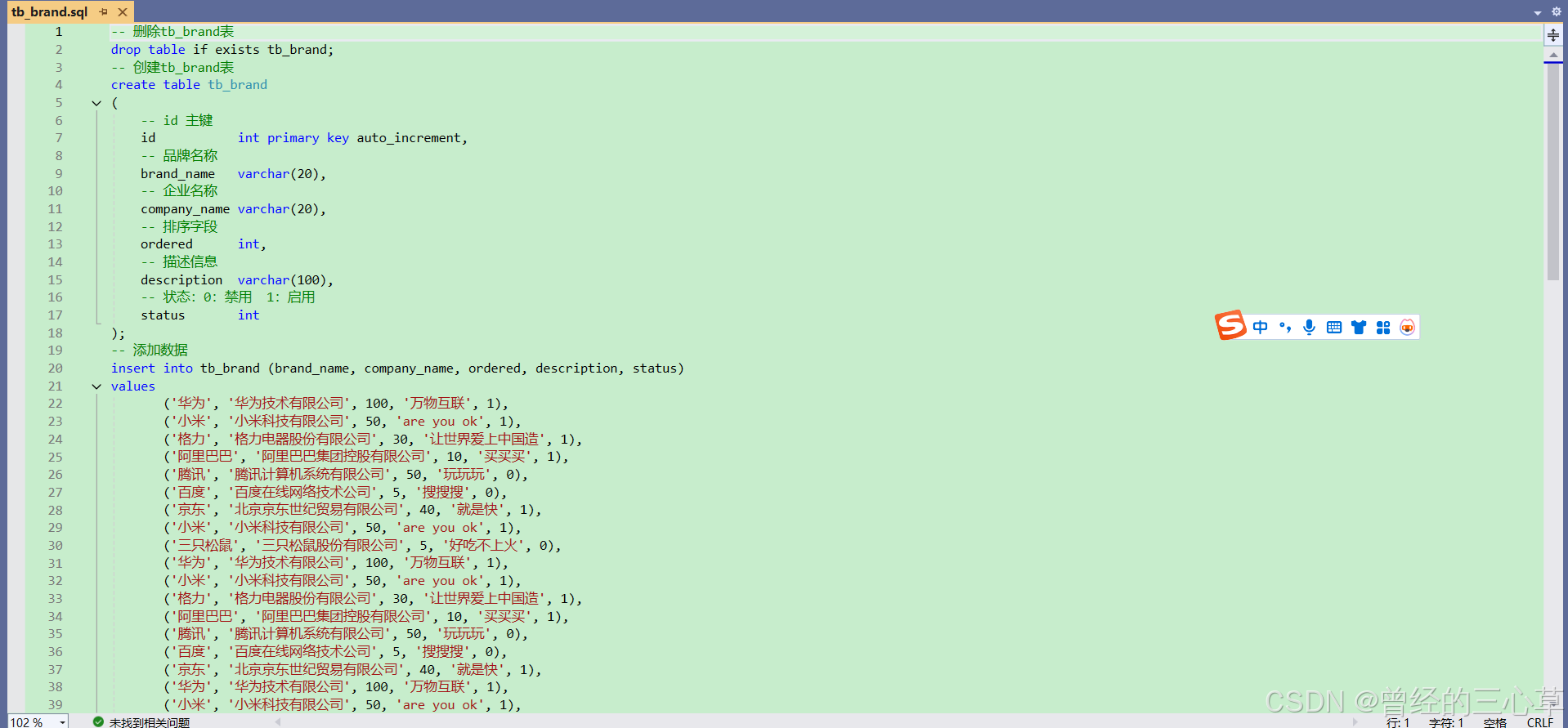Click the editor split handle icon
Viewport: 1568px width, 728px height.
click(x=1553, y=35)
